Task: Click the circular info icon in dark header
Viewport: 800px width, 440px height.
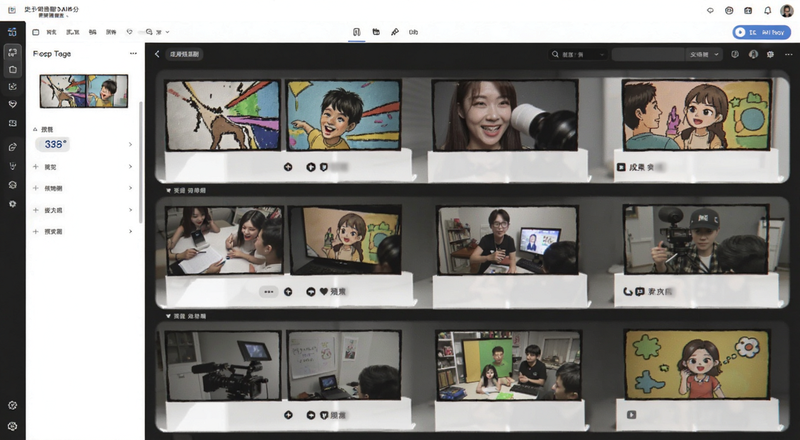Action: 735,54
